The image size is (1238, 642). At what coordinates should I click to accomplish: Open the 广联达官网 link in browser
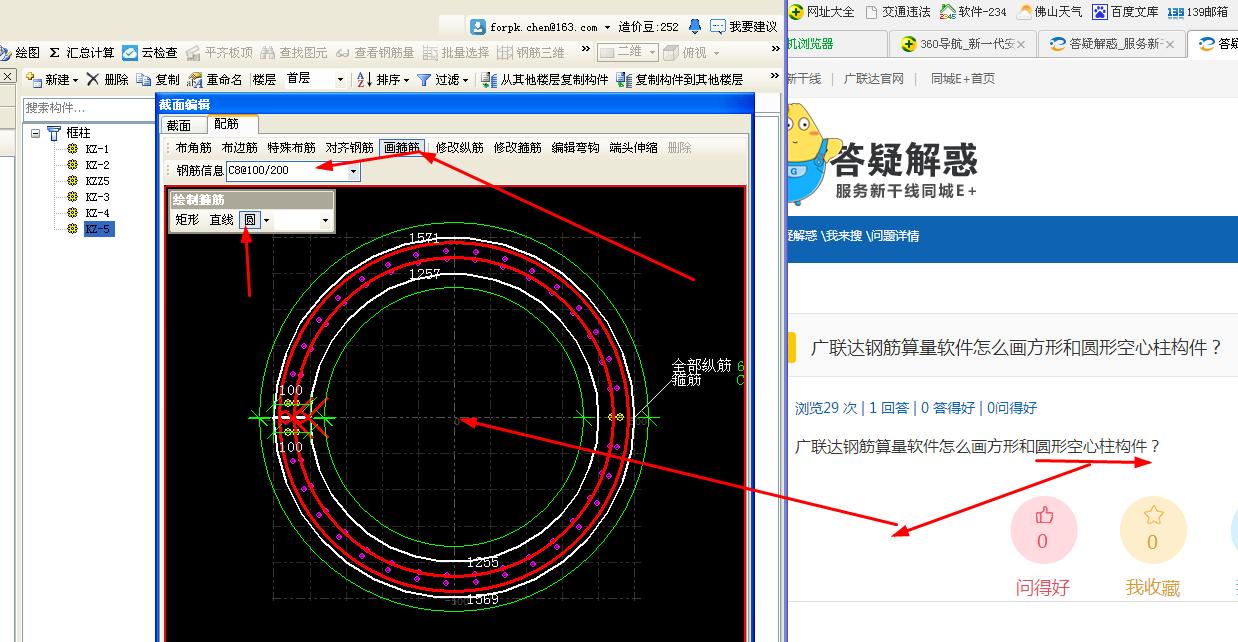[x=874, y=79]
